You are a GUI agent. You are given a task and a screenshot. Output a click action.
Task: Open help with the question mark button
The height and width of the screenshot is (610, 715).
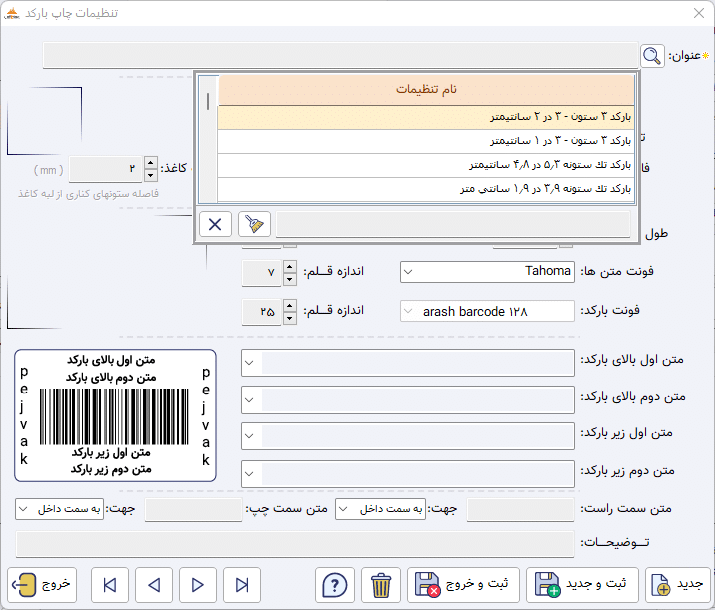pyautogui.click(x=335, y=585)
